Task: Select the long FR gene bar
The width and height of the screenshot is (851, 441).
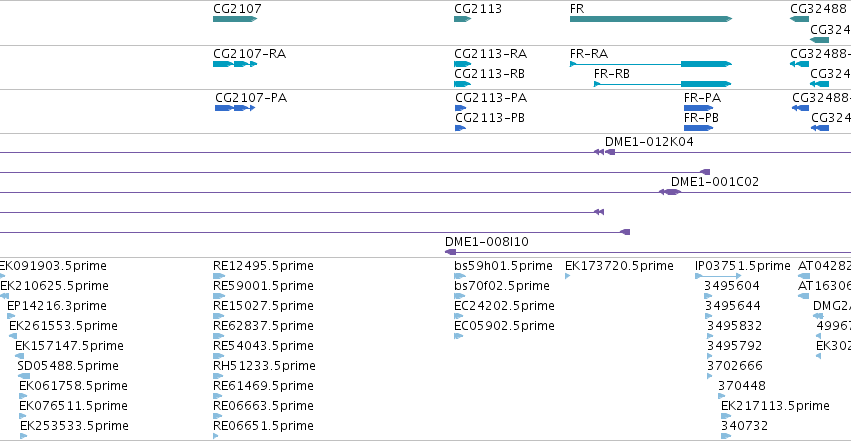Action: pyautogui.click(x=651, y=19)
